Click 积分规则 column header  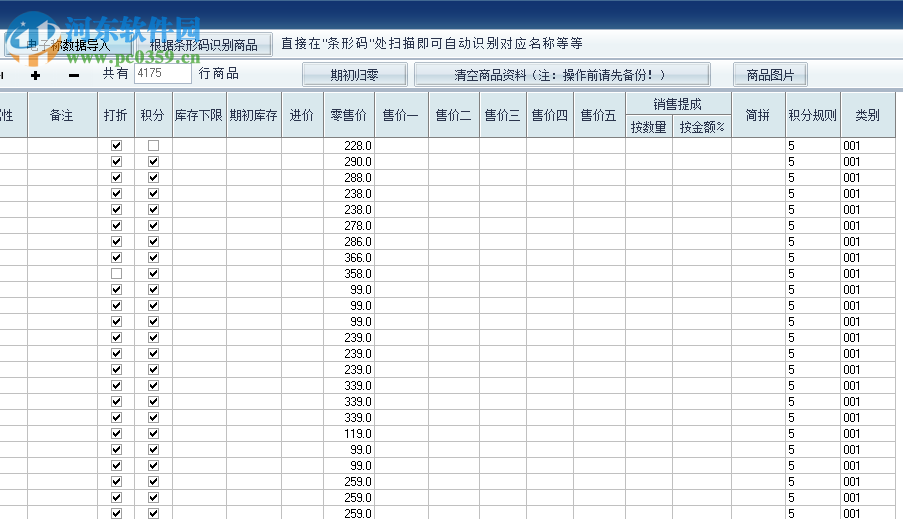coord(813,115)
